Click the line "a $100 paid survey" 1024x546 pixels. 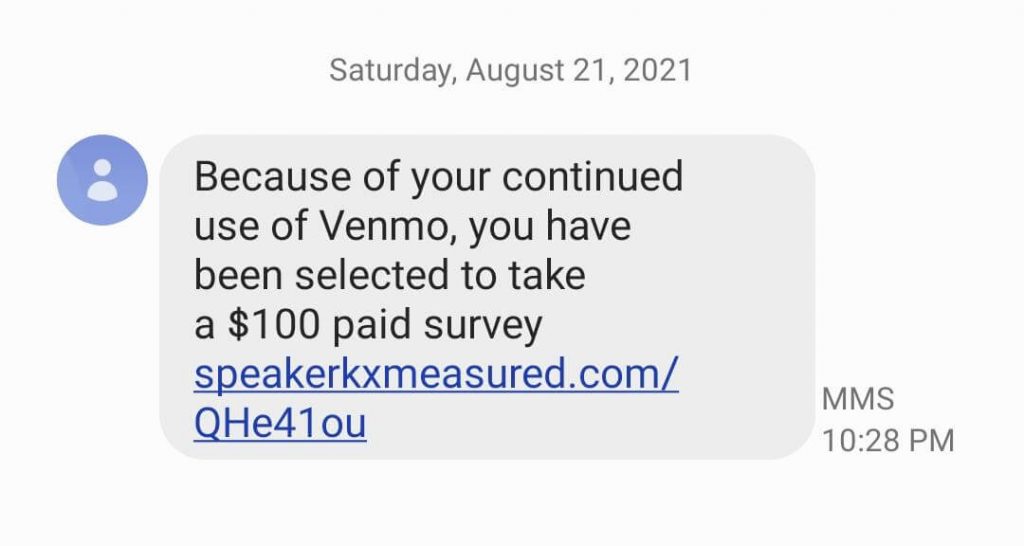click(368, 325)
